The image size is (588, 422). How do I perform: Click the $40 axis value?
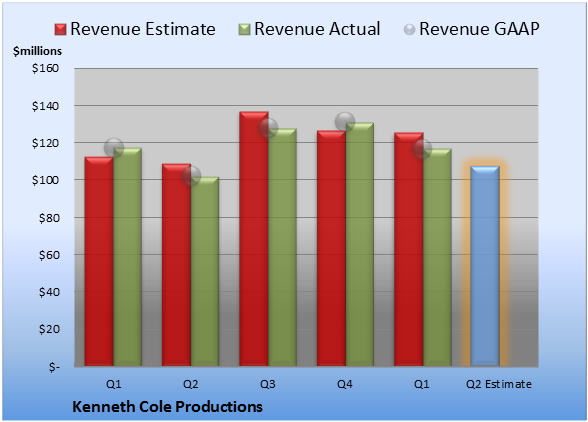point(49,292)
